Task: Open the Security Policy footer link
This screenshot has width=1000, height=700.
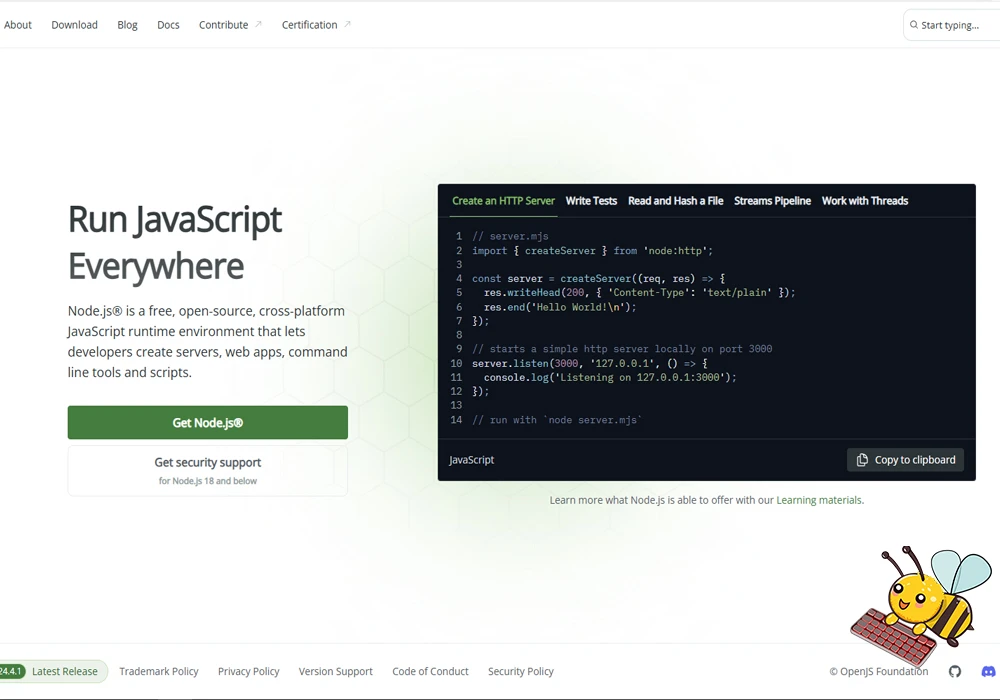Action: coord(521,671)
